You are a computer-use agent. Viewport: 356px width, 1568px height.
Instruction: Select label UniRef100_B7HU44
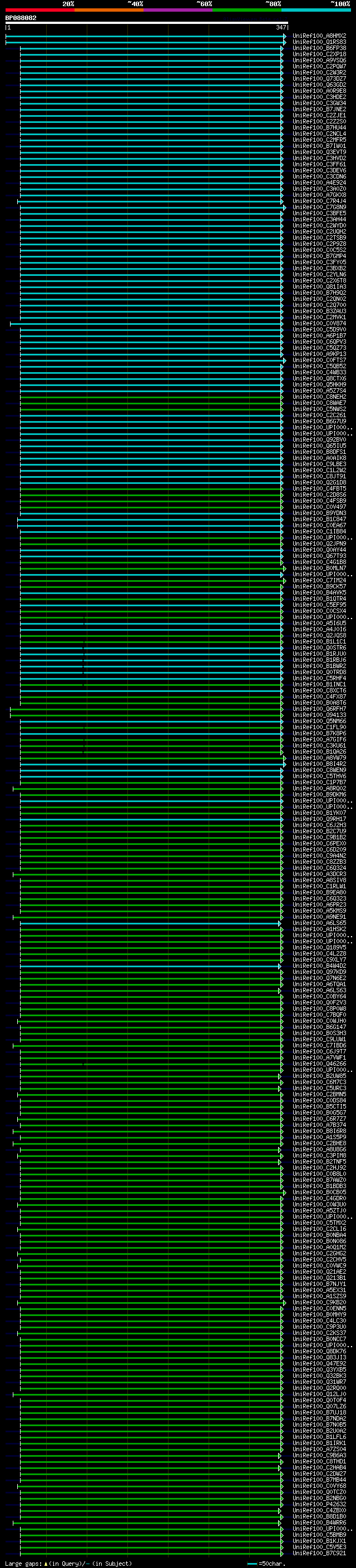(x=319, y=128)
